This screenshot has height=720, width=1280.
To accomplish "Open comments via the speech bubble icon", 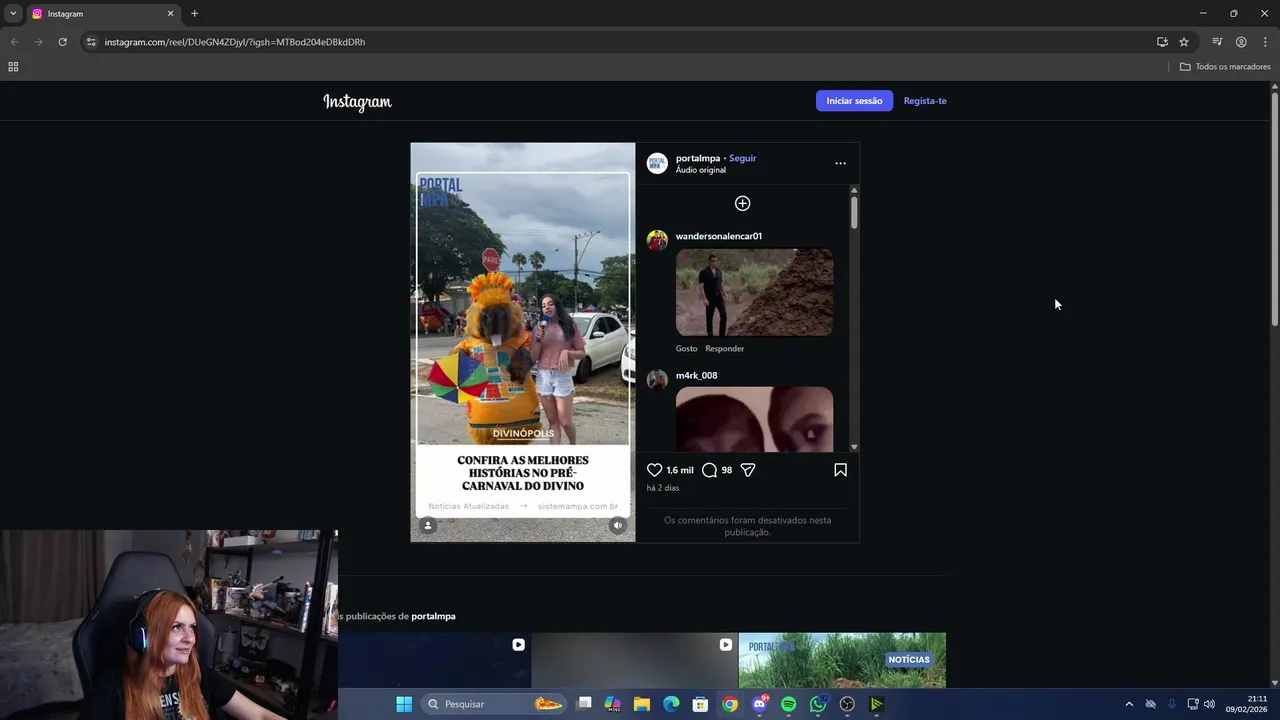I will coord(709,470).
